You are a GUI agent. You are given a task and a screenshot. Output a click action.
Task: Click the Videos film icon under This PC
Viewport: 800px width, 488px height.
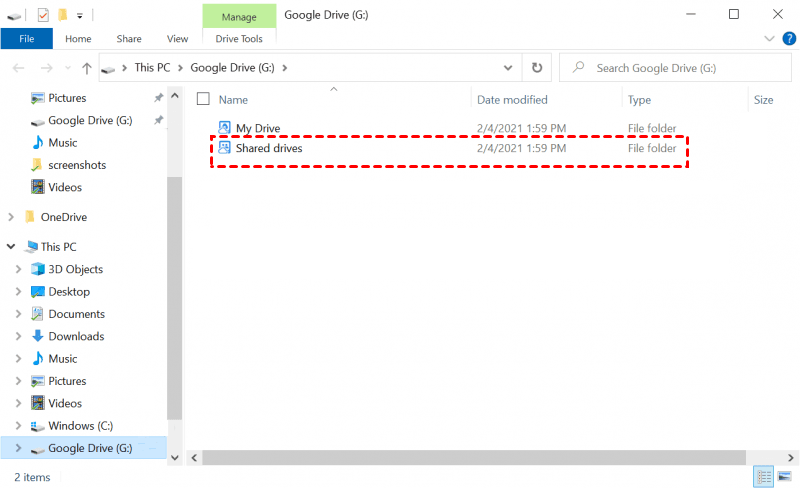38,403
